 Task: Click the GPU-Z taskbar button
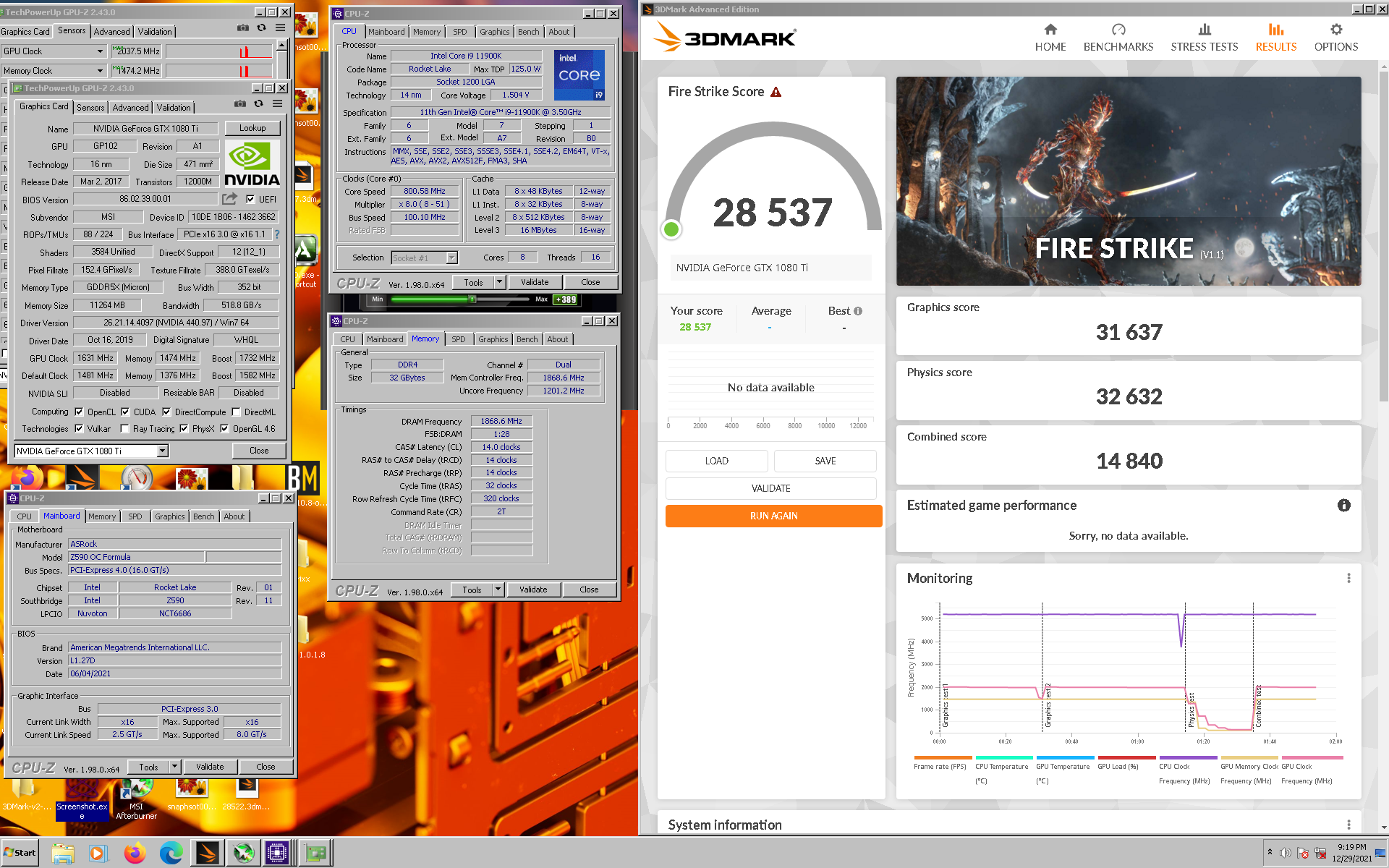point(315,853)
